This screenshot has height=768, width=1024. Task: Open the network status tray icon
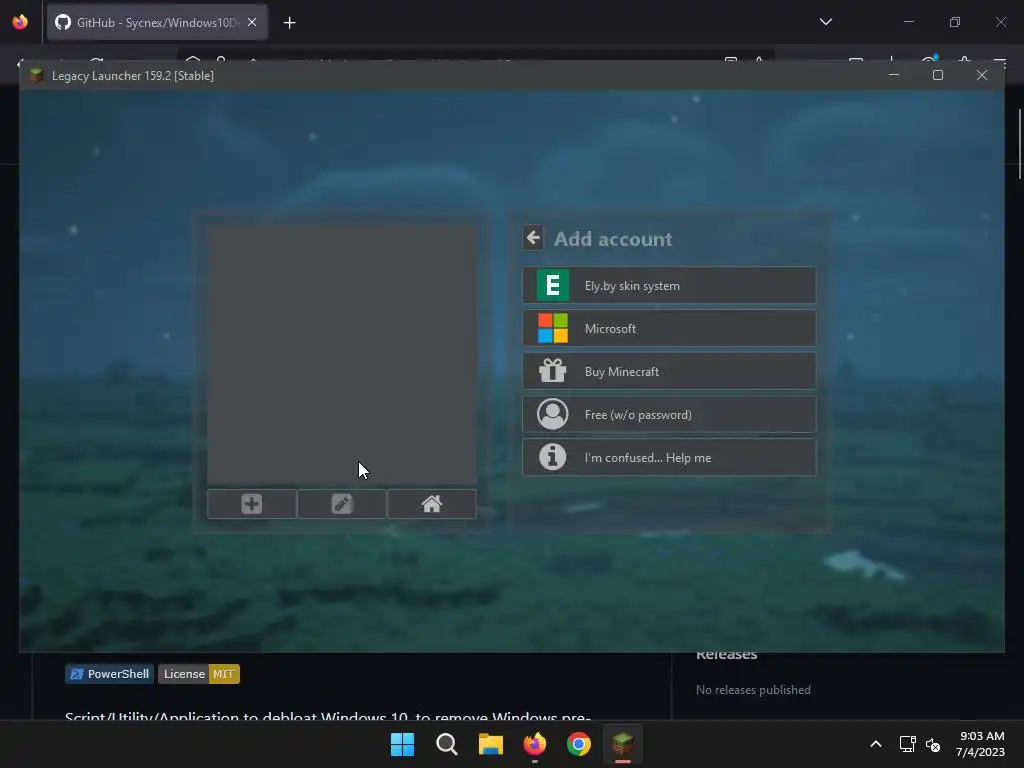907,744
